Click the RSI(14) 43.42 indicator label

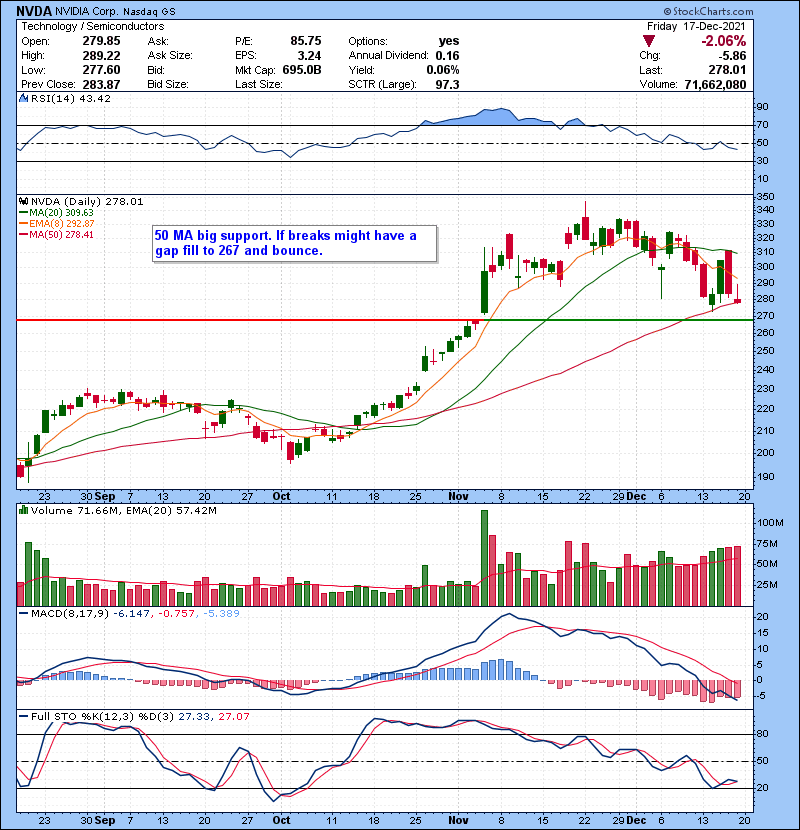coord(70,98)
